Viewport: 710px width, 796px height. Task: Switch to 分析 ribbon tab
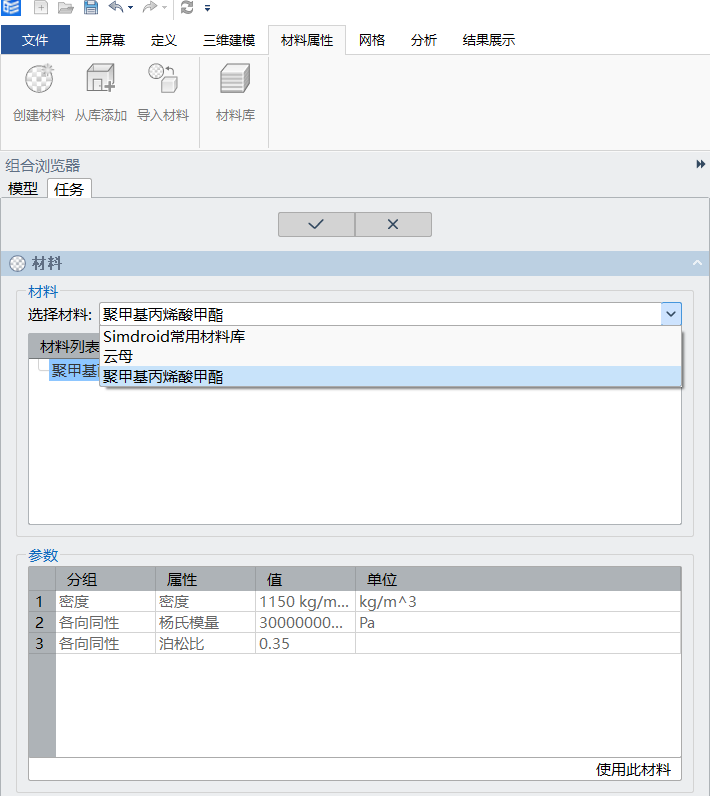[x=424, y=40]
